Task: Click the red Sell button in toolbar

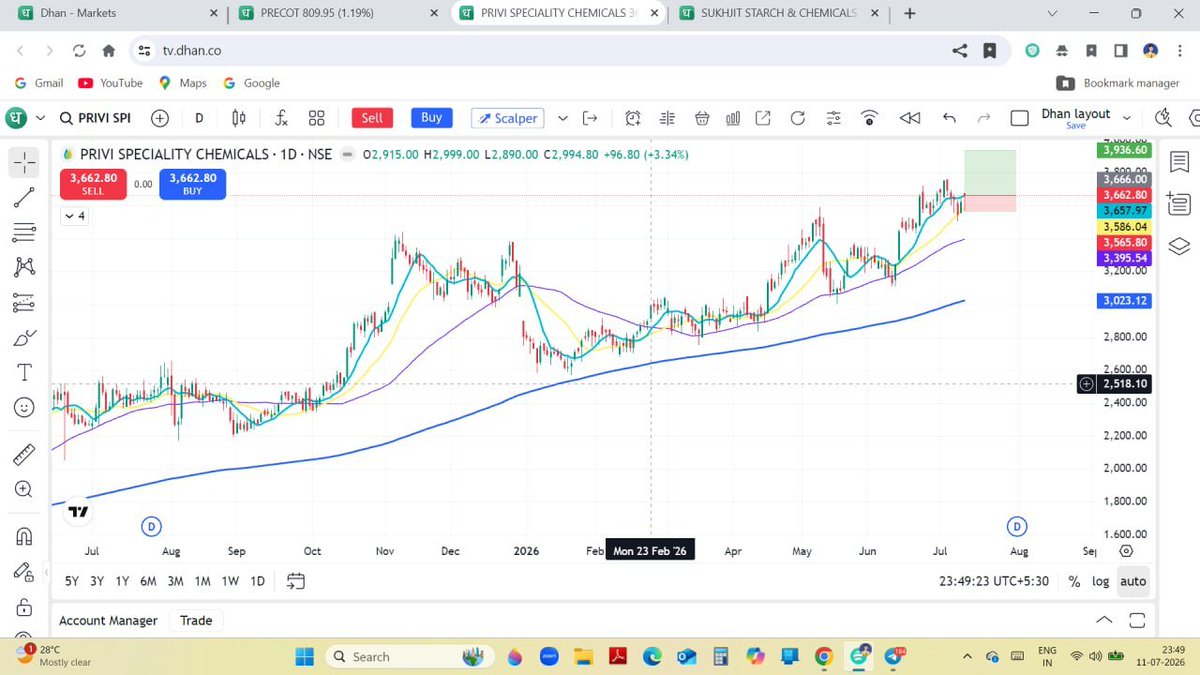Action: point(372,118)
